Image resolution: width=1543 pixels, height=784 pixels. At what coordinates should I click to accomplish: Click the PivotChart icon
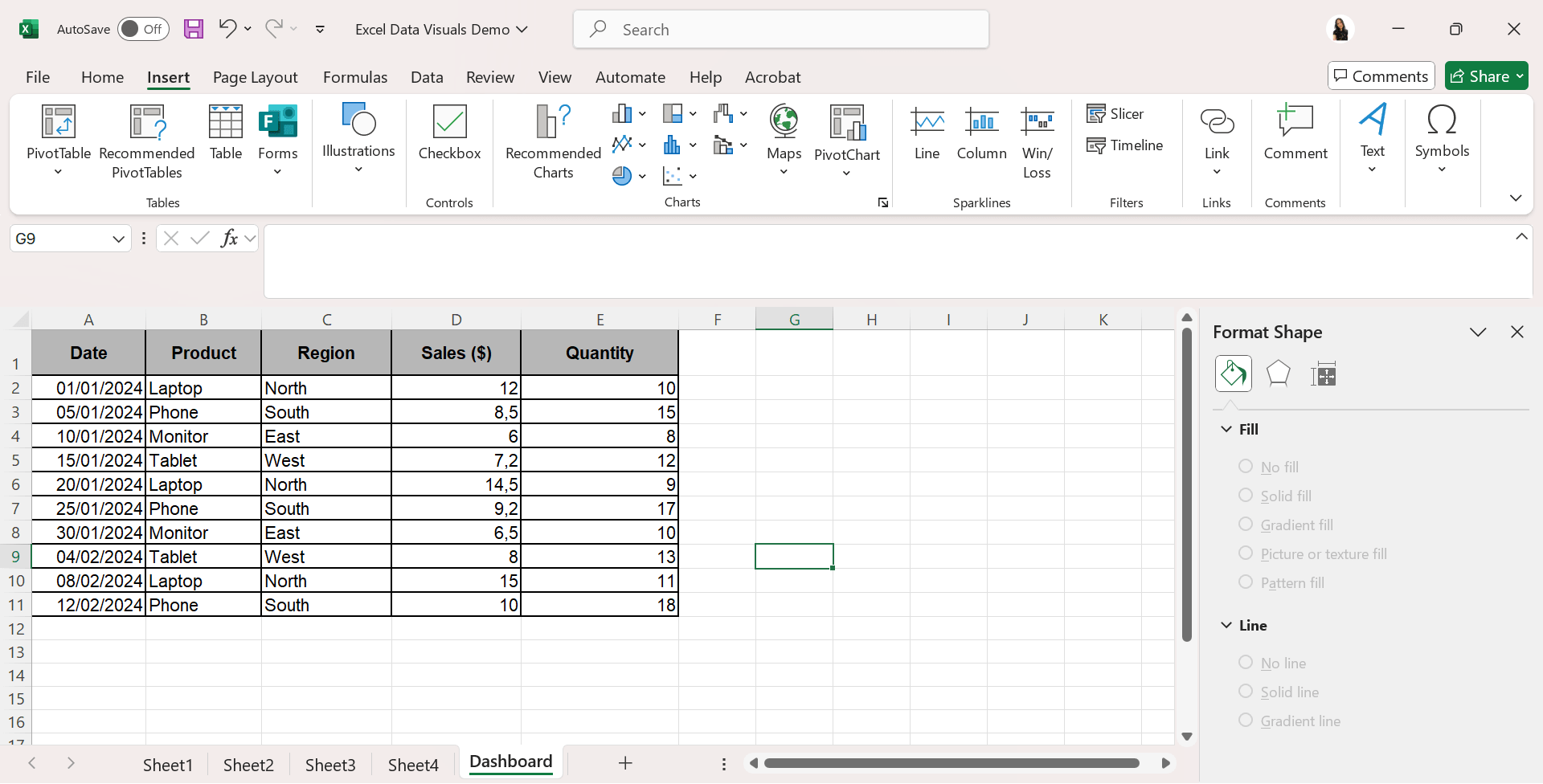(x=847, y=124)
